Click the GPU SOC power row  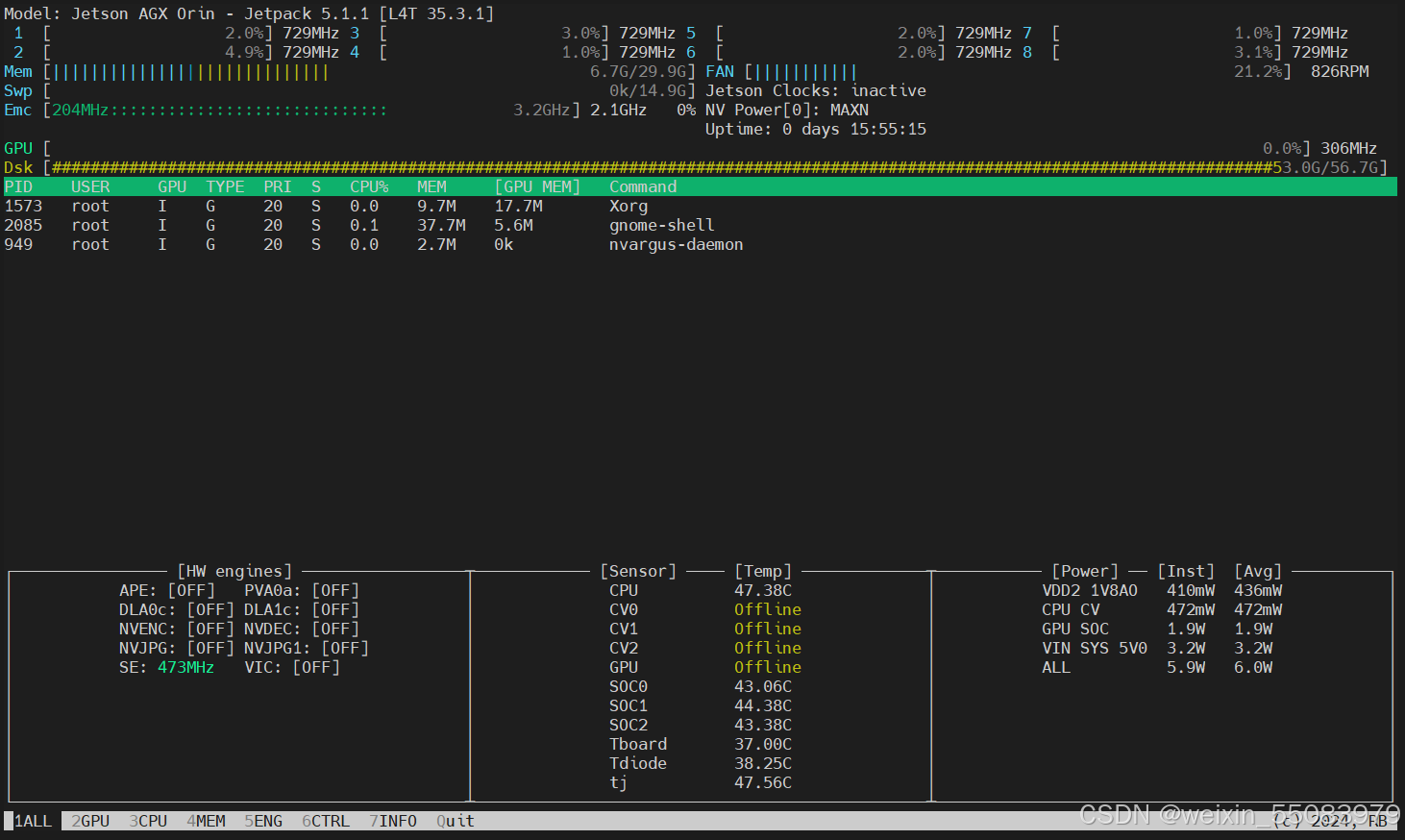(x=1157, y=629)
